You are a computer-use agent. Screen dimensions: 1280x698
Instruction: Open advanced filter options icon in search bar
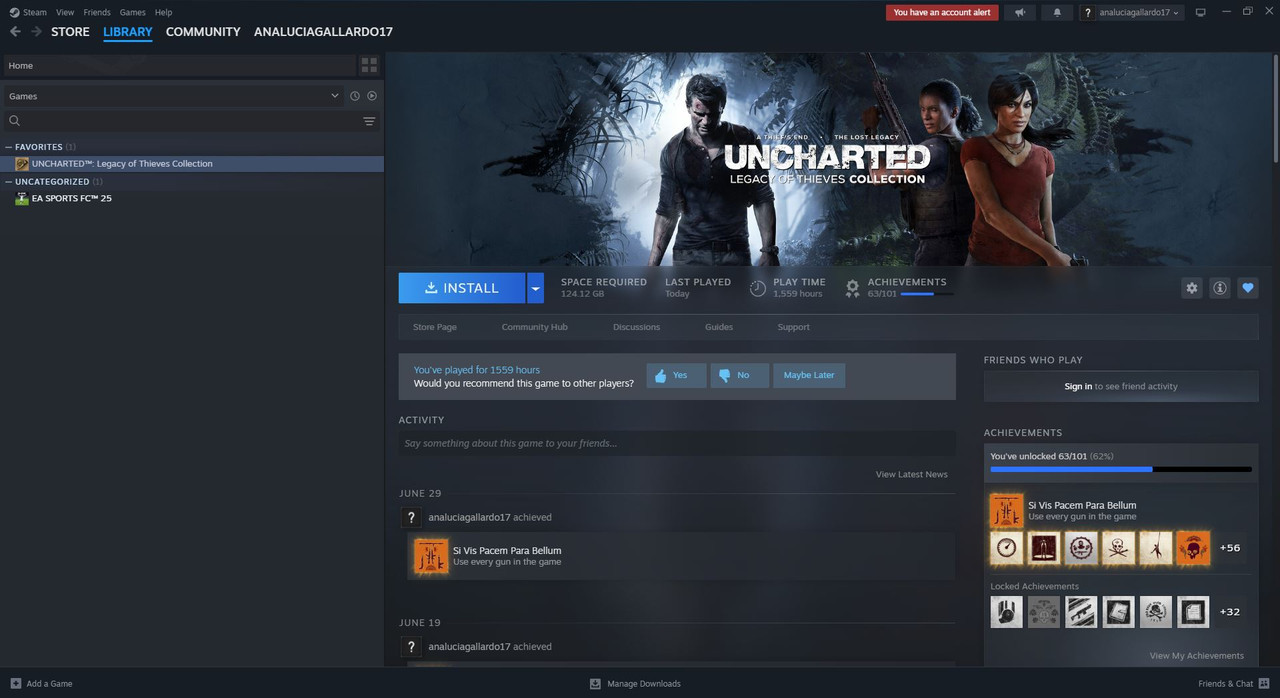coord(369,121)
